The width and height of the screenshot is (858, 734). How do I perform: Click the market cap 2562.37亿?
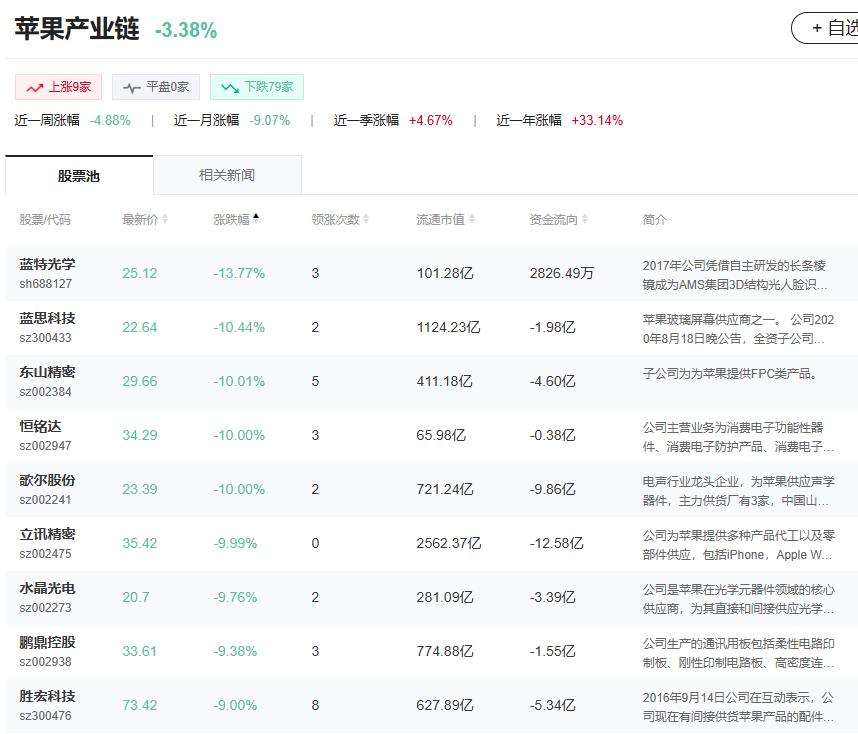tap(449, 543)
